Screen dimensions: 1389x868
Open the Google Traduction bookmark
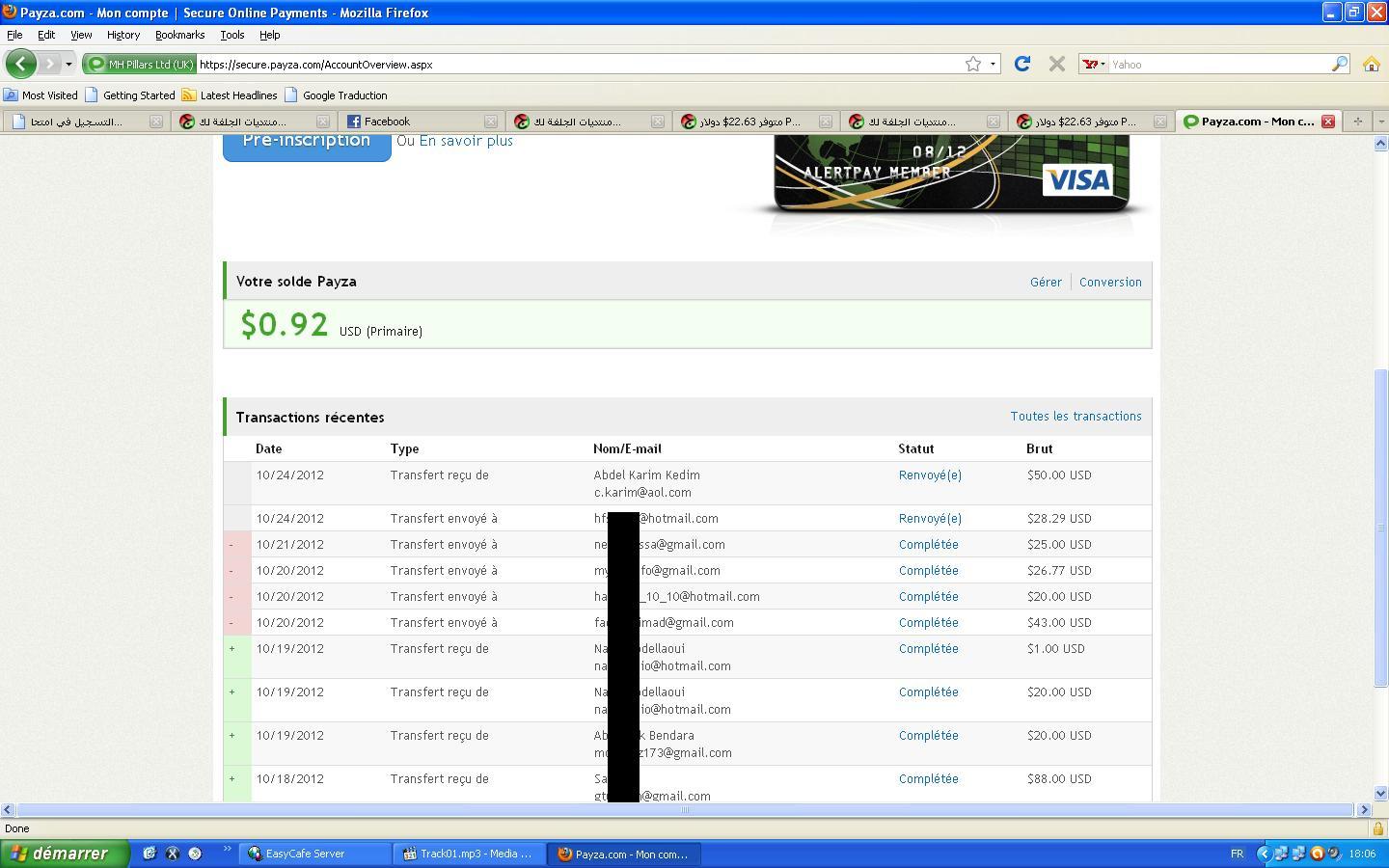tap(336, 95)
